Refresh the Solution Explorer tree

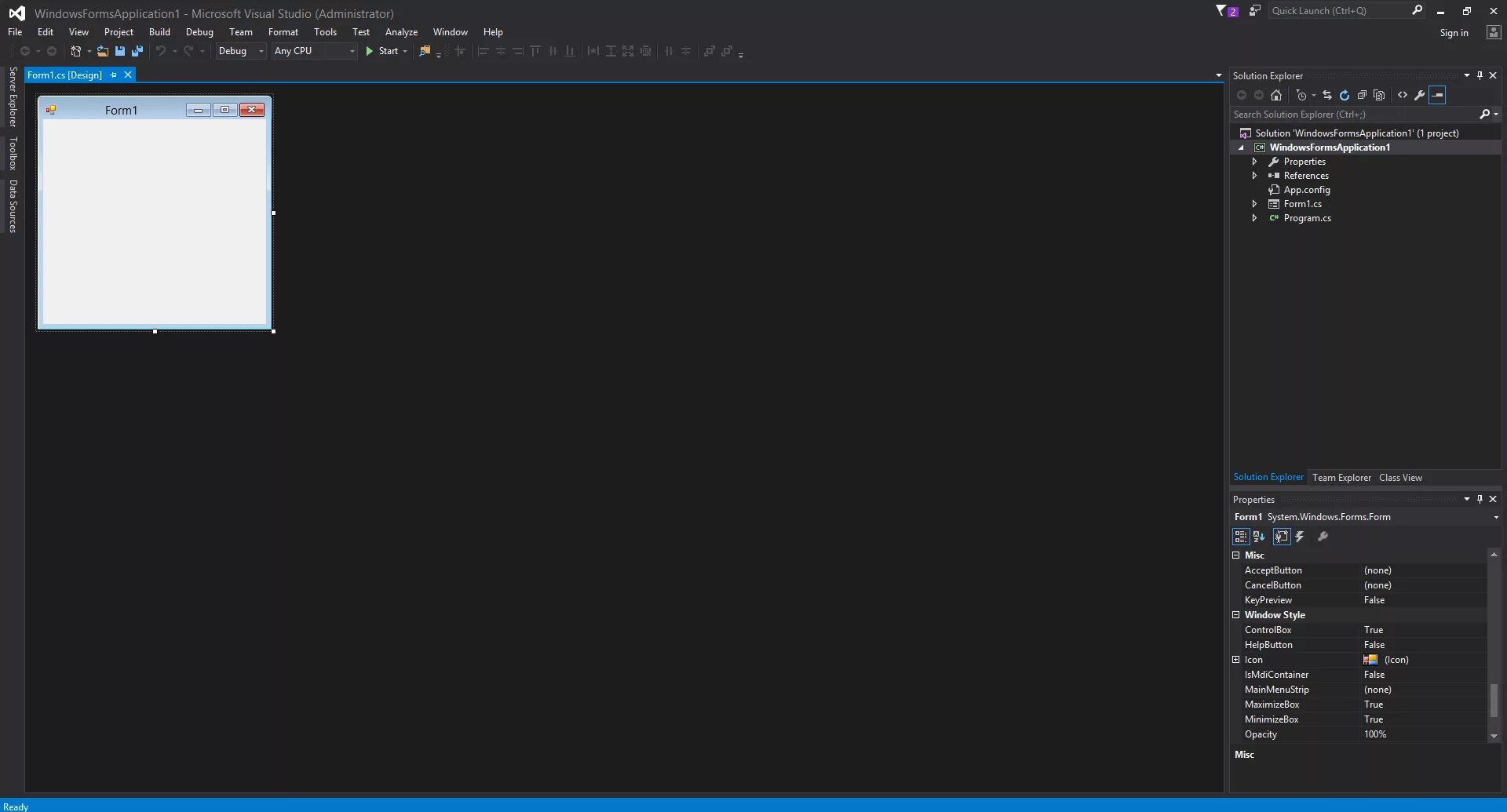click(1345, 95)
